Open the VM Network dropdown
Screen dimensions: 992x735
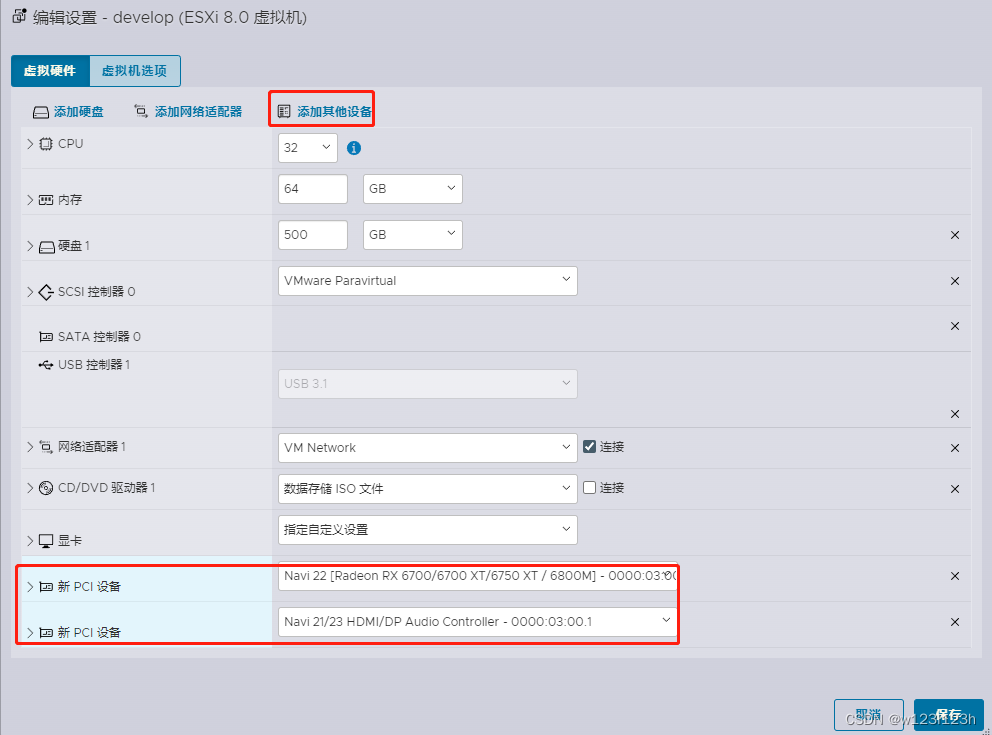click(428, 448)
